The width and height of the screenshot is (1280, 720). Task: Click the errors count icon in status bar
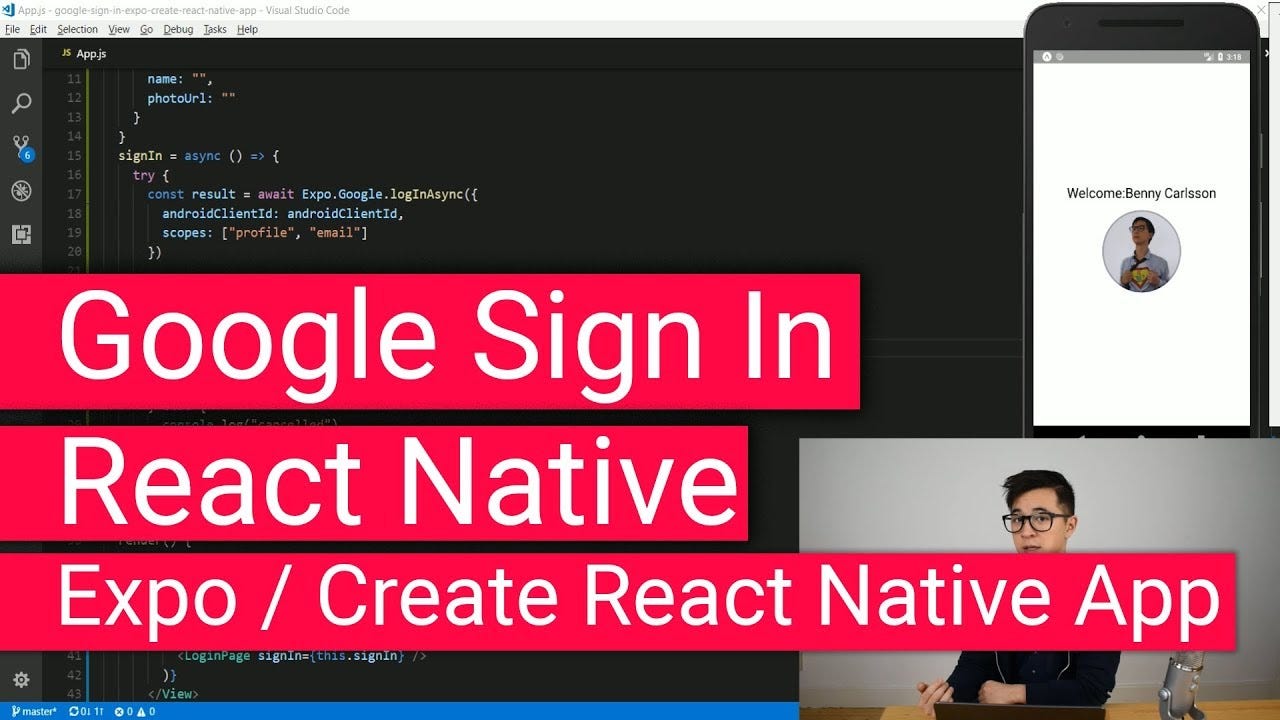point(118,712)
